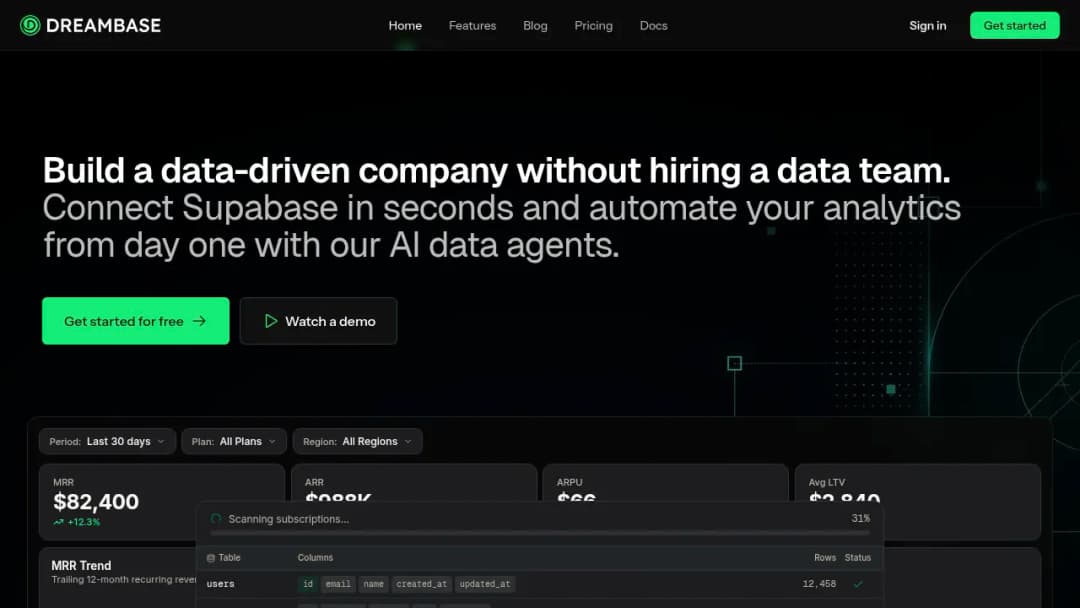The image size is (1080, 608).
Task: Click the Avg LTV card label
Action: coord(827,482)
